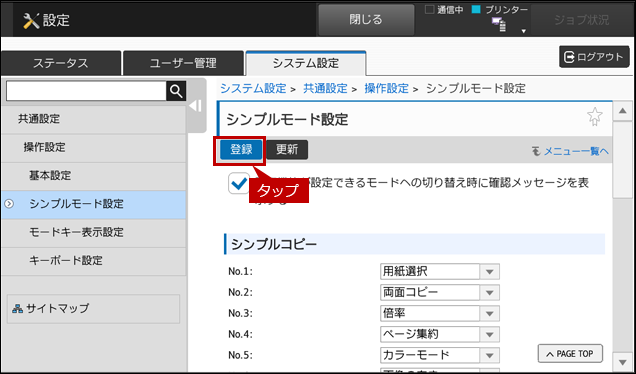Toggle the confirmation message checkbox

pyautogui.click(x=239, y=183)
